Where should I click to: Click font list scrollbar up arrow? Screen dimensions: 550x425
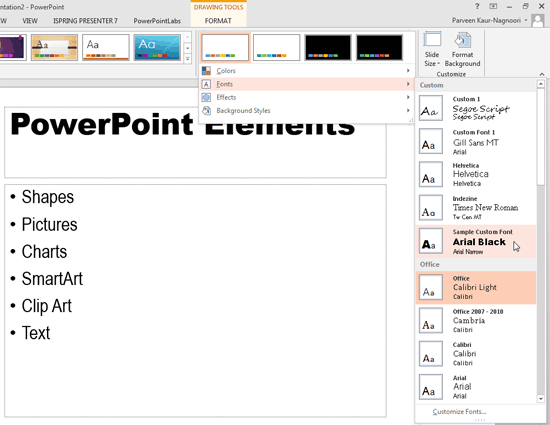point(541,83)
